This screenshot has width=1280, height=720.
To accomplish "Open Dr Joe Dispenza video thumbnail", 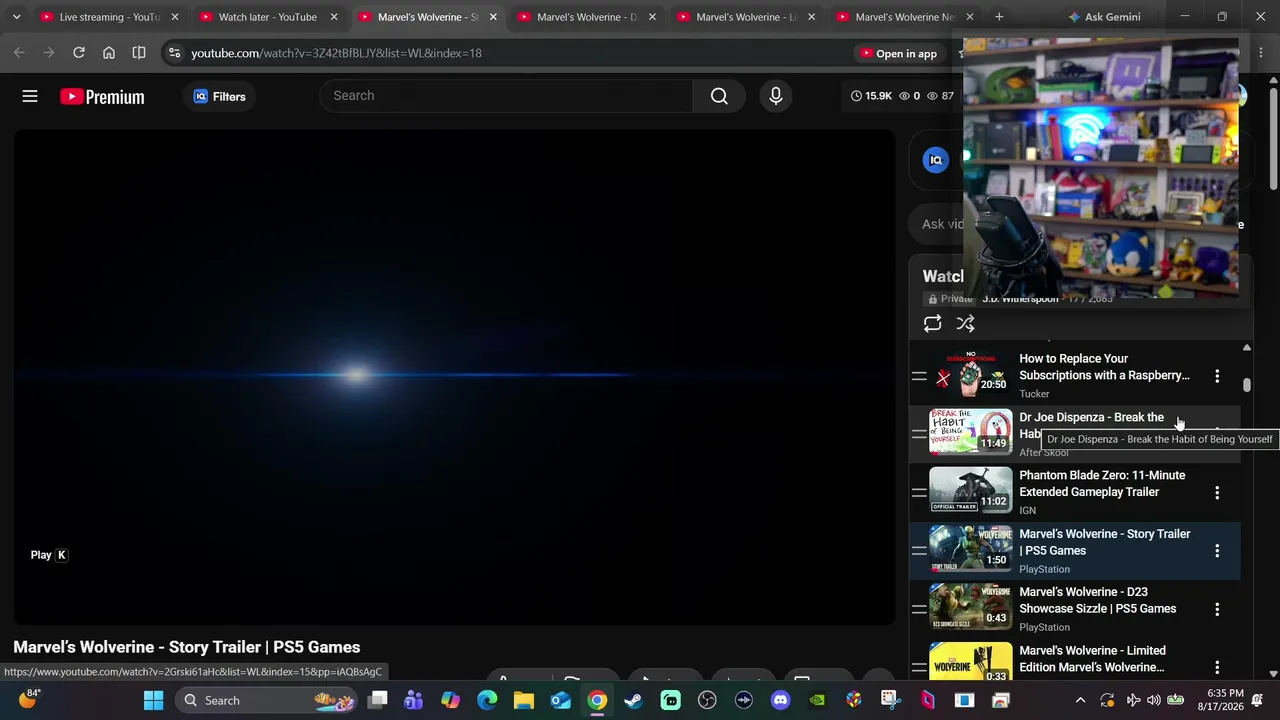I will [x=970, y=433].
